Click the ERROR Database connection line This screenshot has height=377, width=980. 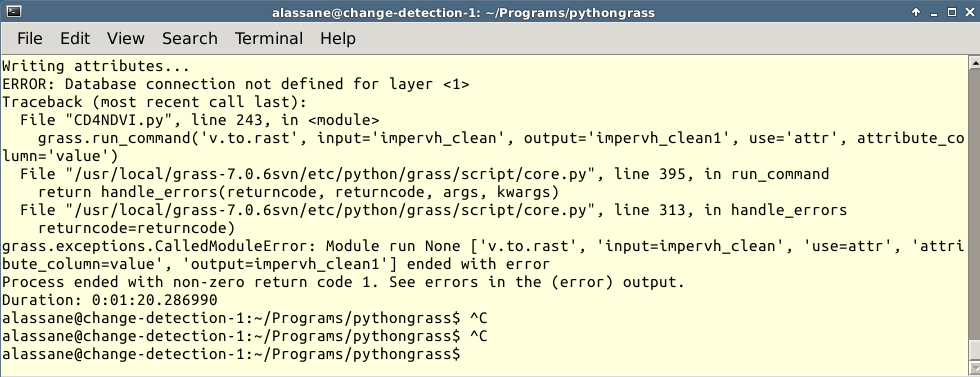click(236, 84)
